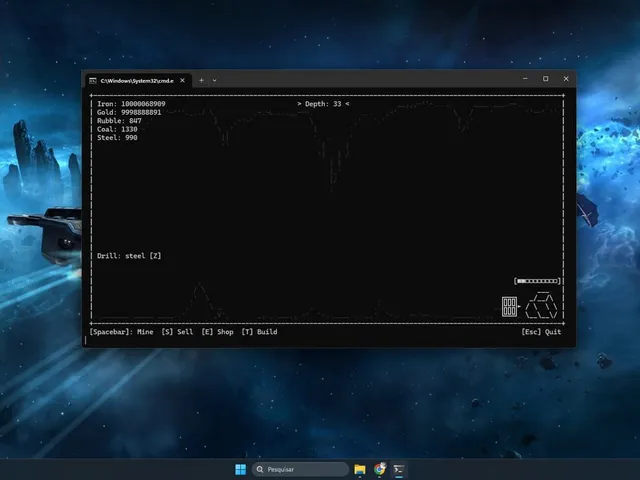Click the Pesquisar taskbar search box

pyautogui.click(x=300, y=469)
